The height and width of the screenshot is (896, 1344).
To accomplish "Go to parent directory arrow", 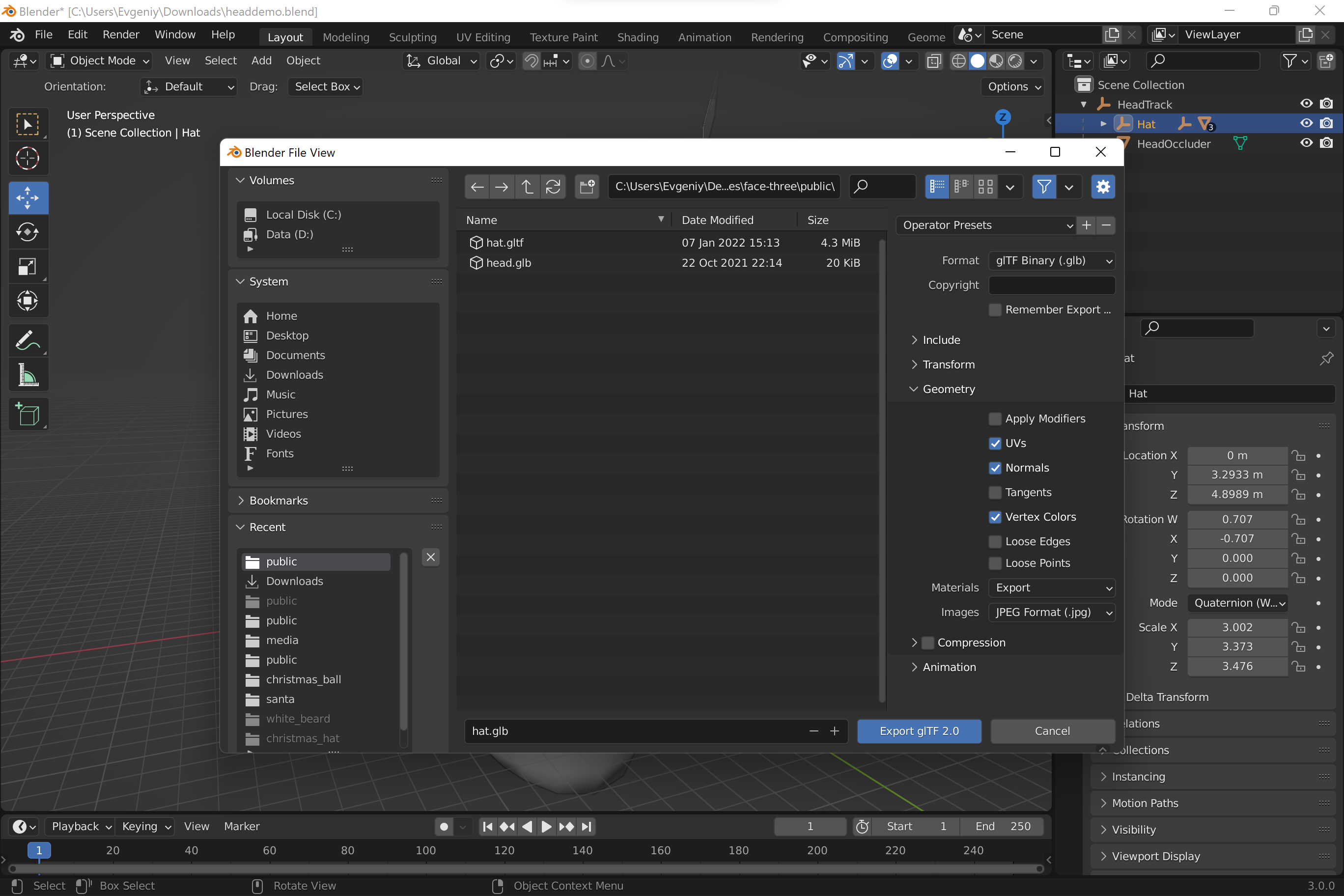I will [x=527, y=187].
